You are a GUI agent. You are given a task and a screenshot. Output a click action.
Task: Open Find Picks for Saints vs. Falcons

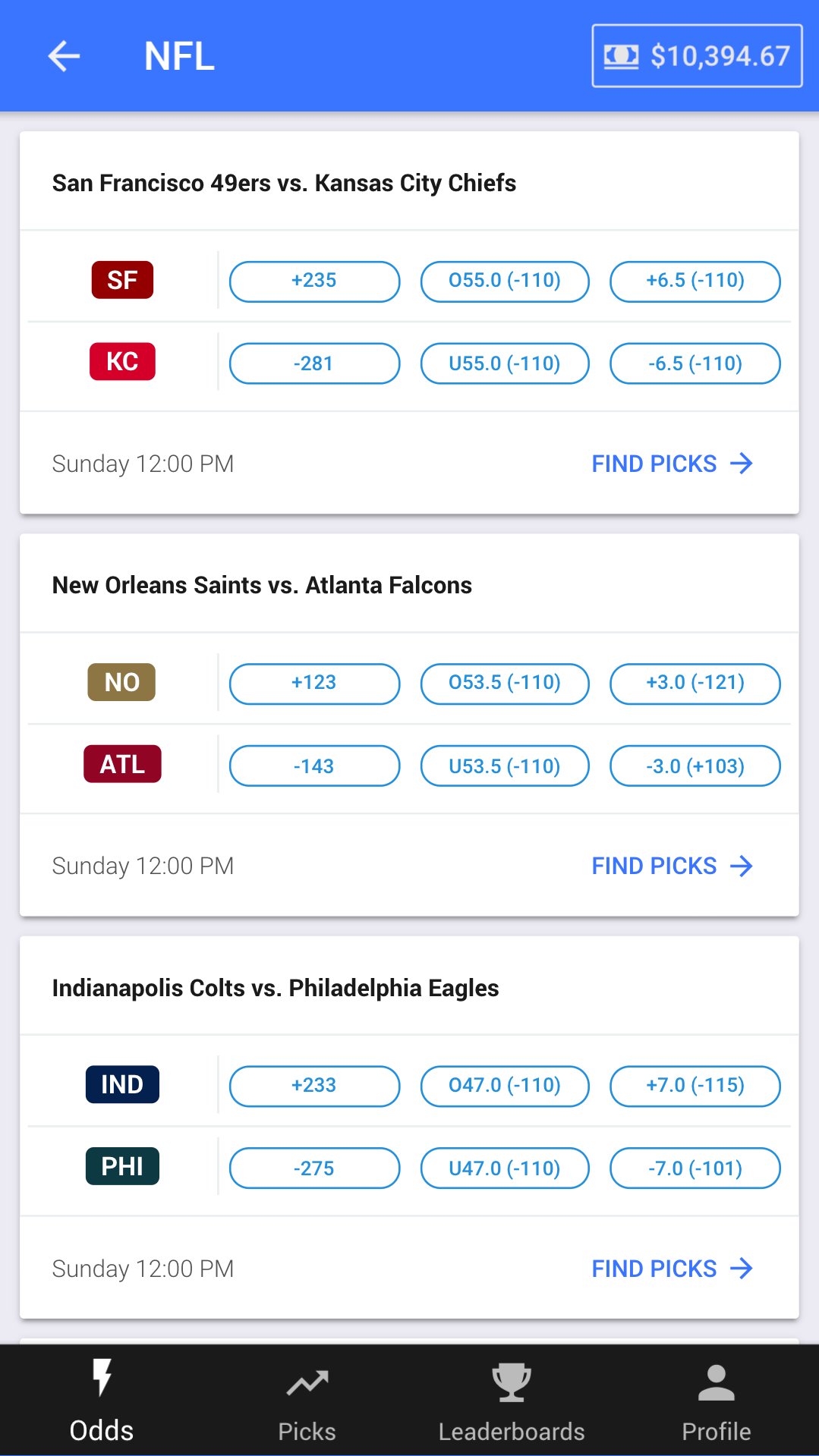pyautogui.click(x=671, y=866)
